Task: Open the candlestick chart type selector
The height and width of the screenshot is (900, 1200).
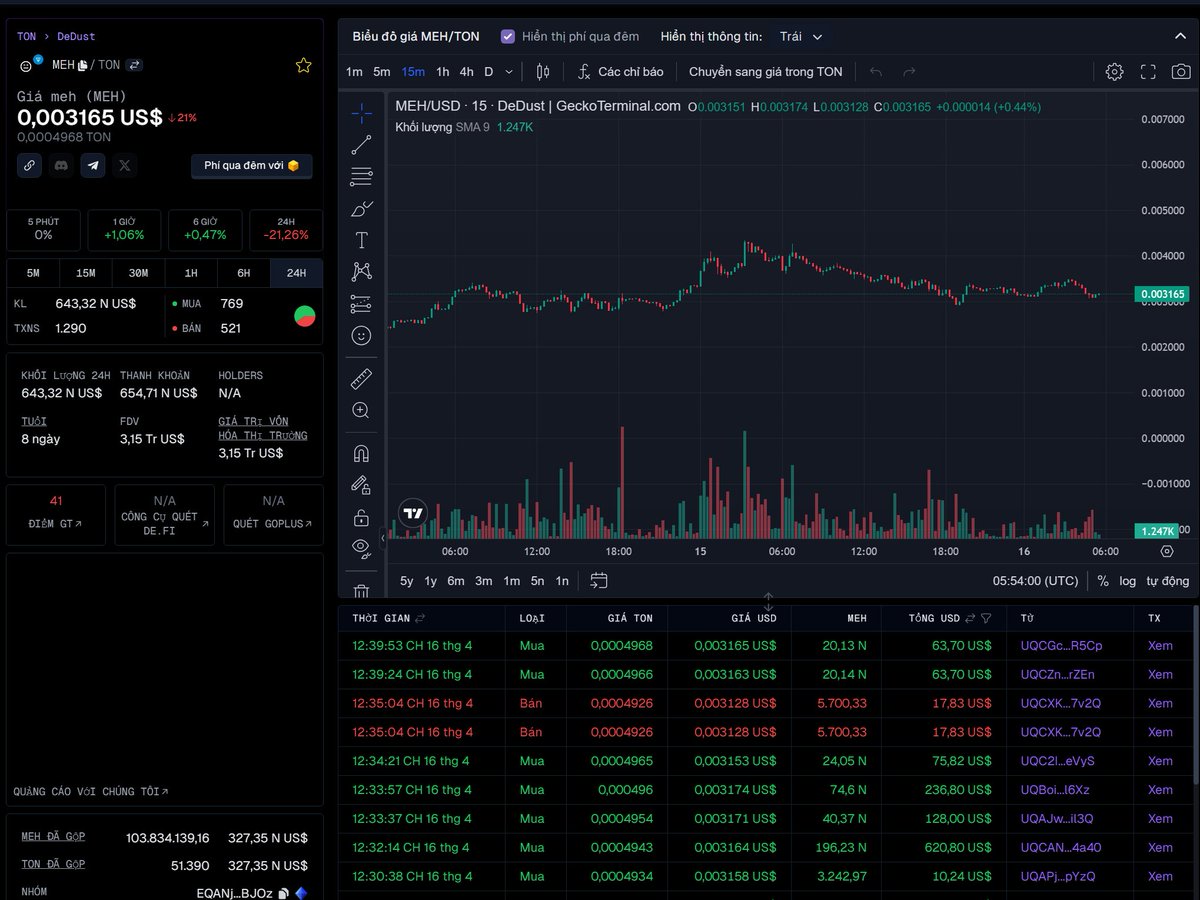Action: coord(543,72)
